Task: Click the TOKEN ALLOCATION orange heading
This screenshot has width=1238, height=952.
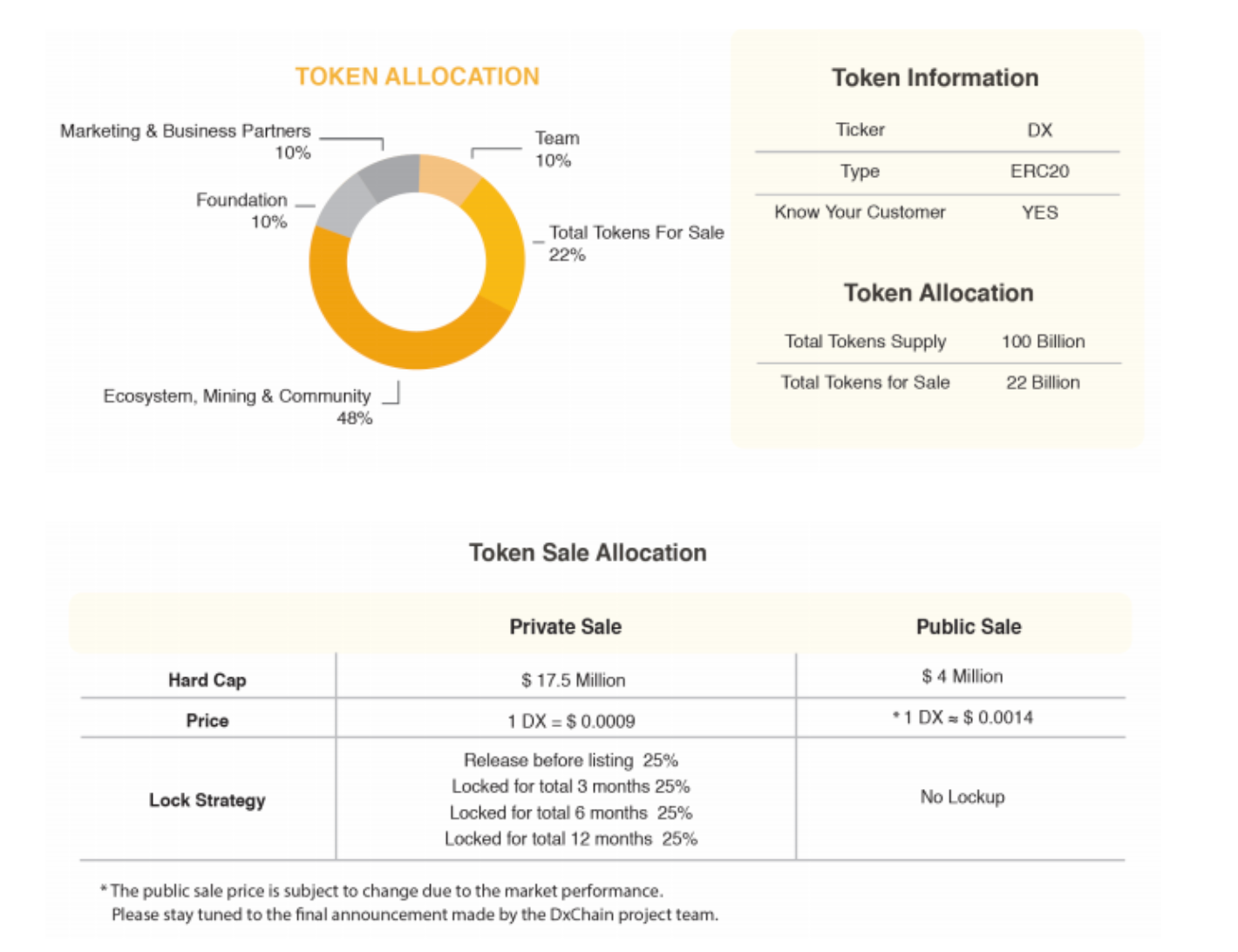Action: pos(417,77)
